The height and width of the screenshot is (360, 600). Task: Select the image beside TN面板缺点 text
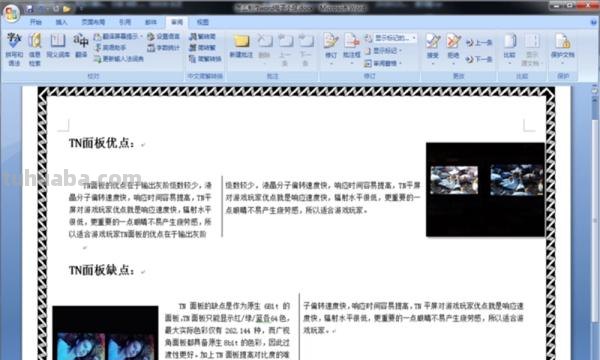coord(105,333)
